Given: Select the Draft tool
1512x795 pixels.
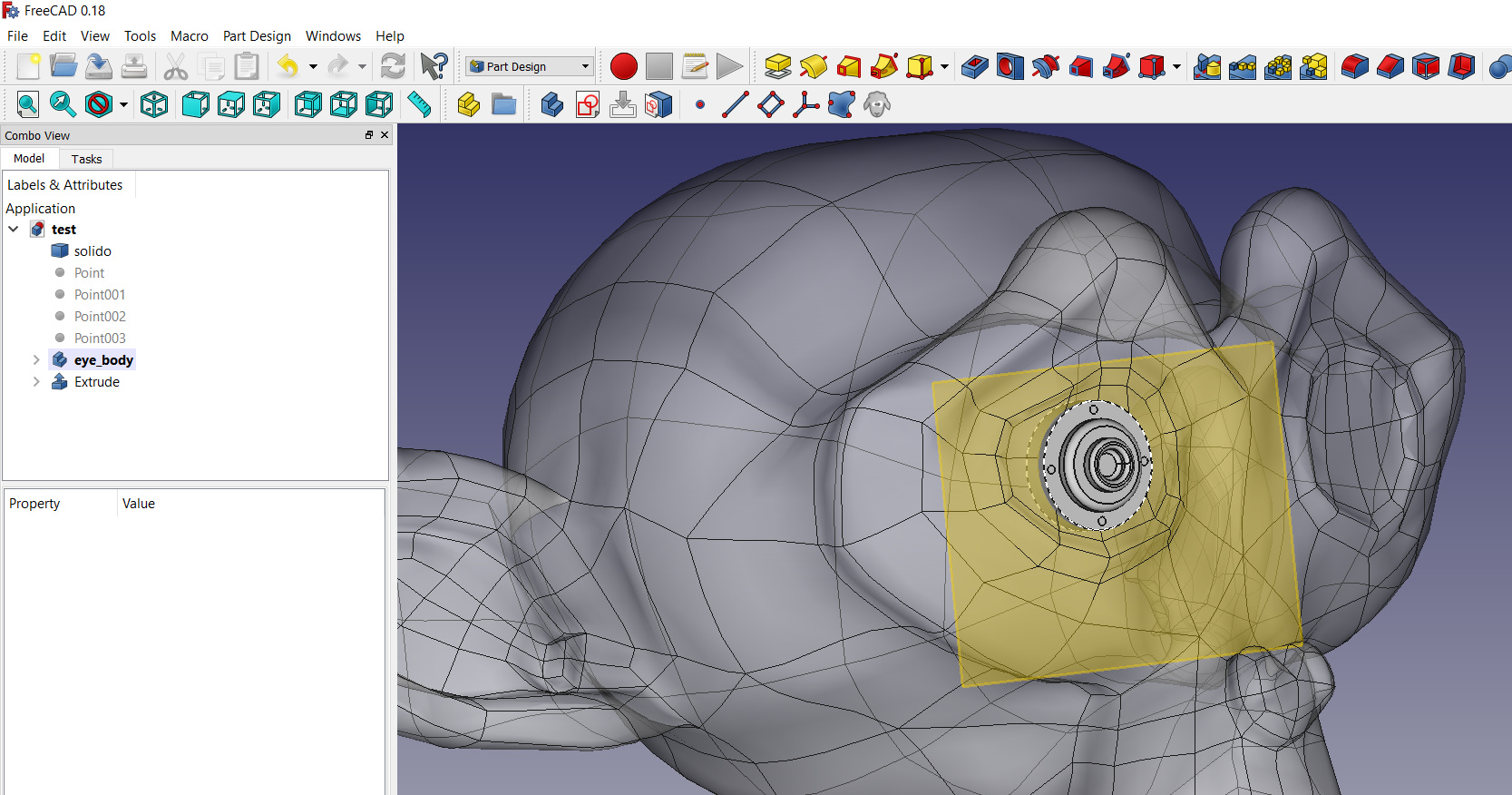Looking at the screenshot, I should (1426, 66).
